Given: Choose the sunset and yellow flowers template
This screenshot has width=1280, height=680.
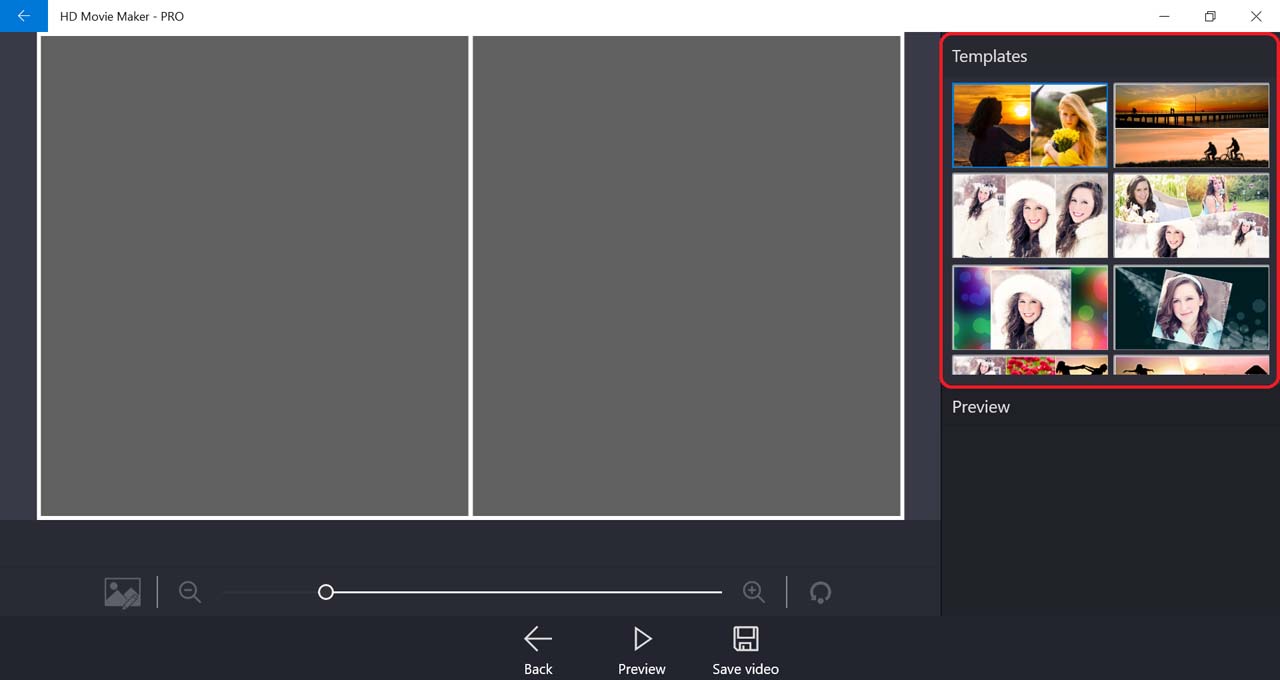Looking at the screenshot, I should 1030,125.
